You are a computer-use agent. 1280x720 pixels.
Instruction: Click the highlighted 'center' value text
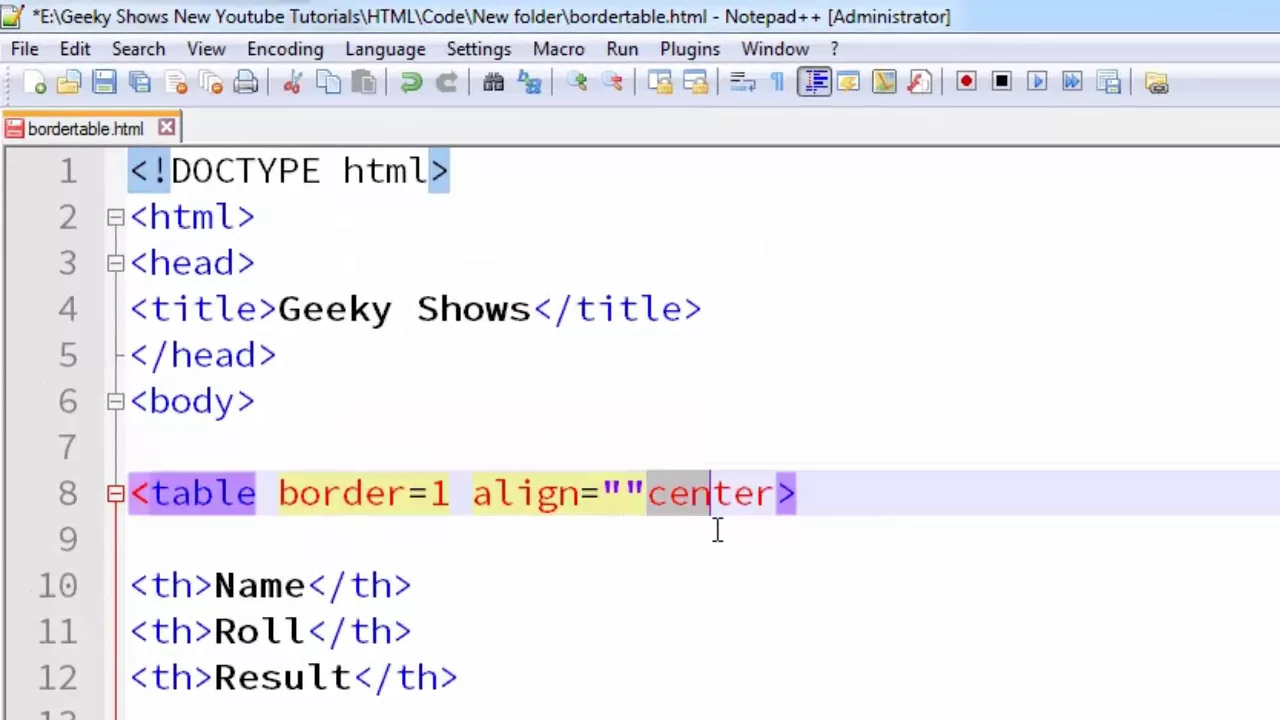tap(710, 494)
